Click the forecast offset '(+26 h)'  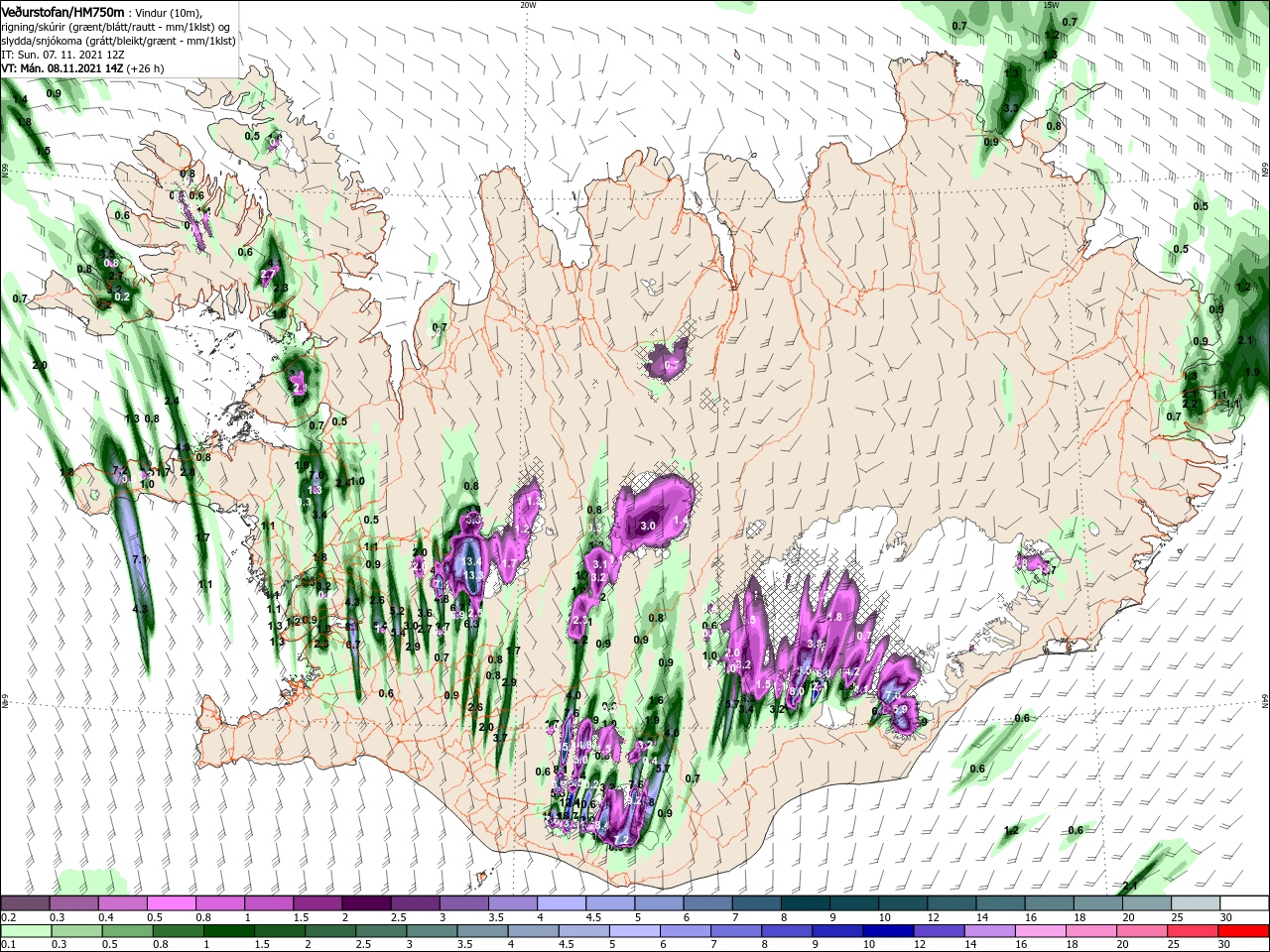(145, 69)
